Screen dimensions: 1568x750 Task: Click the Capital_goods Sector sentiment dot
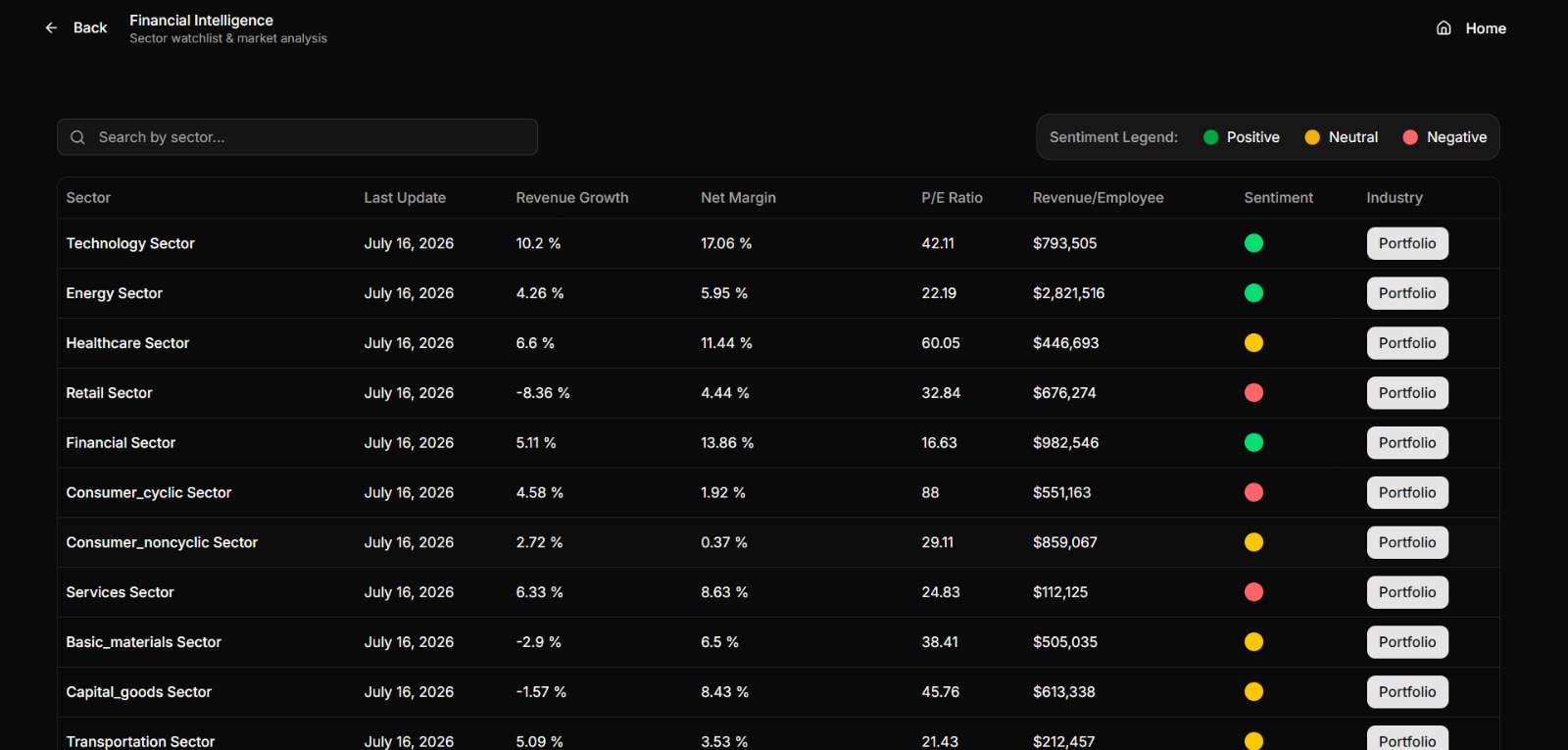[x=1253, y=692]
